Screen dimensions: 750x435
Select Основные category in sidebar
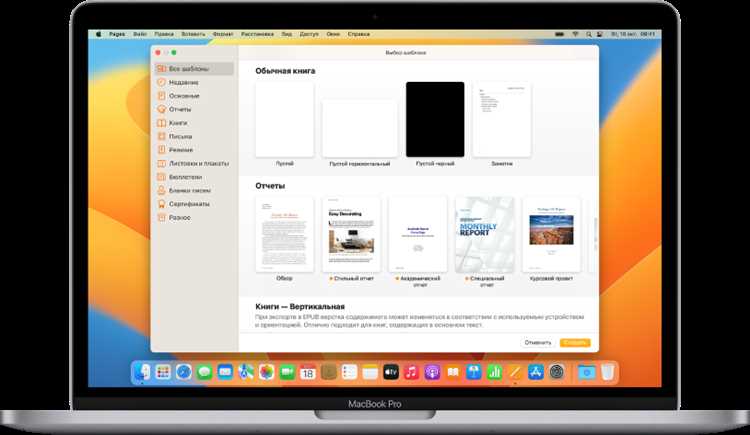(194, 96)
